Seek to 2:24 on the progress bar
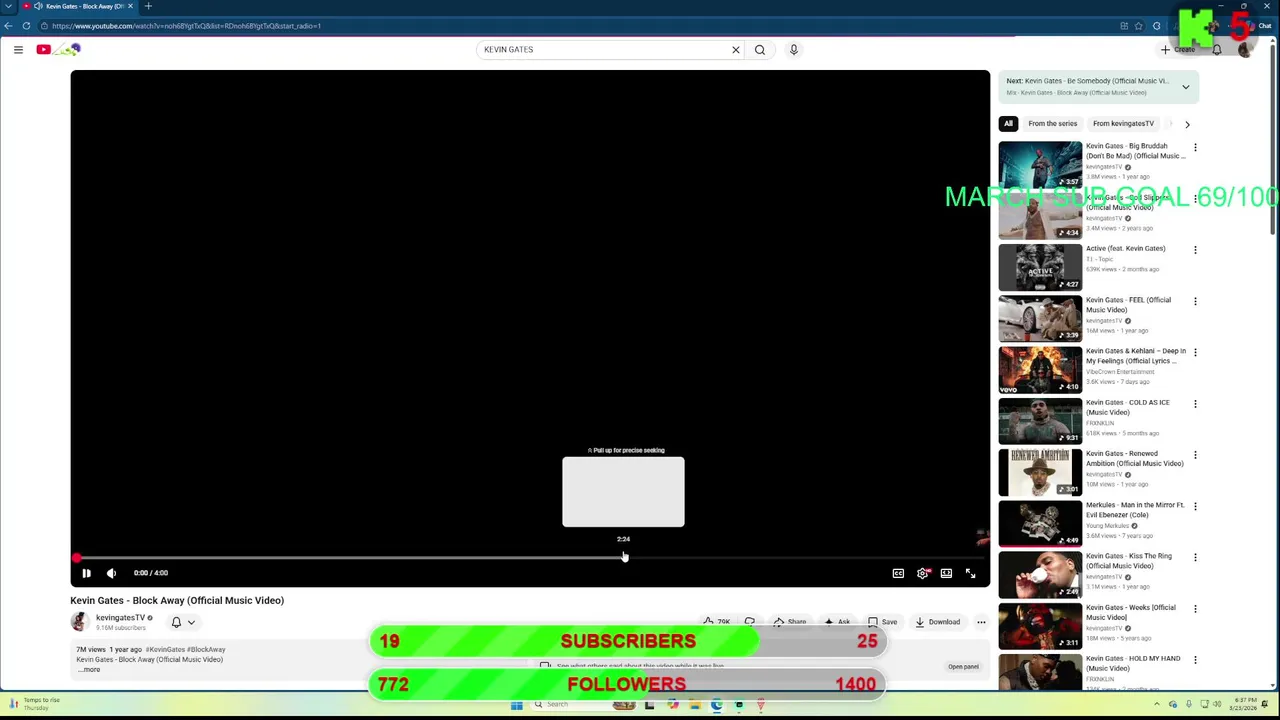The width and height of the screenshot is (1280, 720). [x=624, y=557]
